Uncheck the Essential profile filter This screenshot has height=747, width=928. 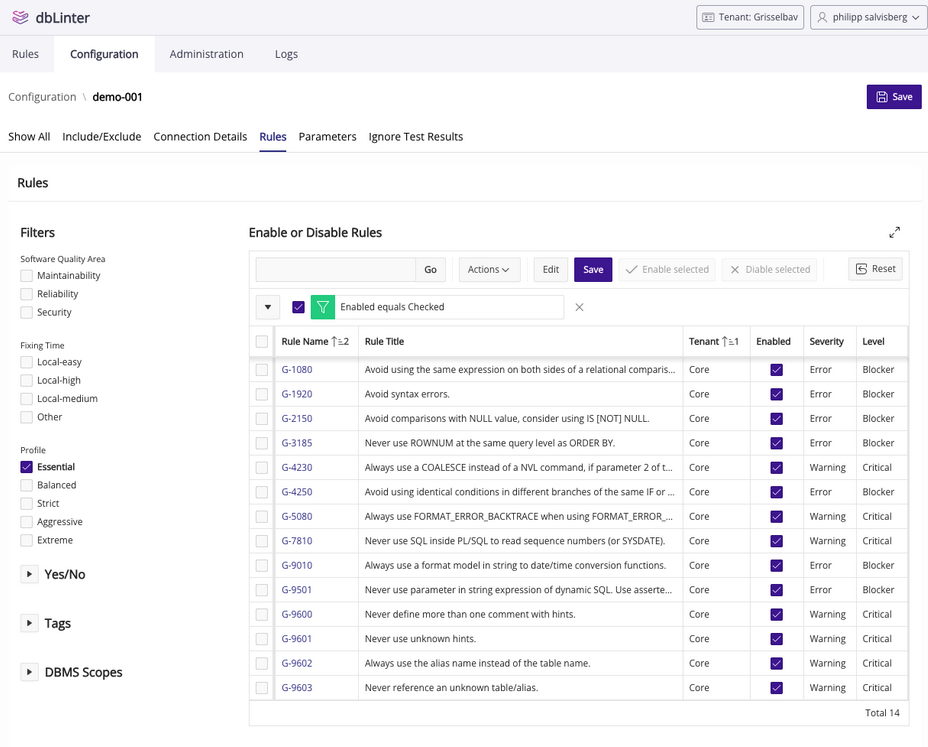[x=27, y=467]
